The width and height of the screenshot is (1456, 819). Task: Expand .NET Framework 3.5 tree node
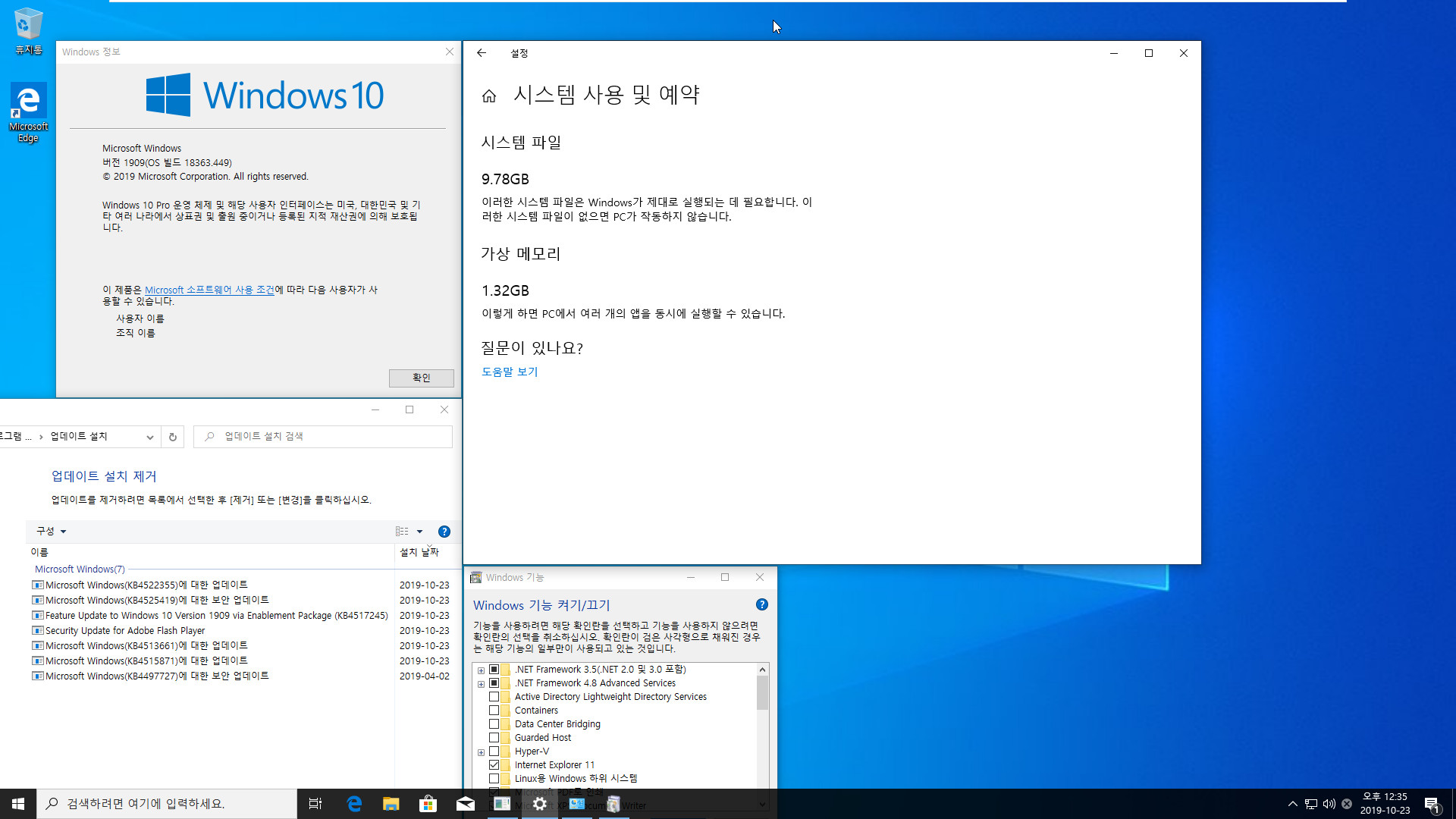point(481,670)
